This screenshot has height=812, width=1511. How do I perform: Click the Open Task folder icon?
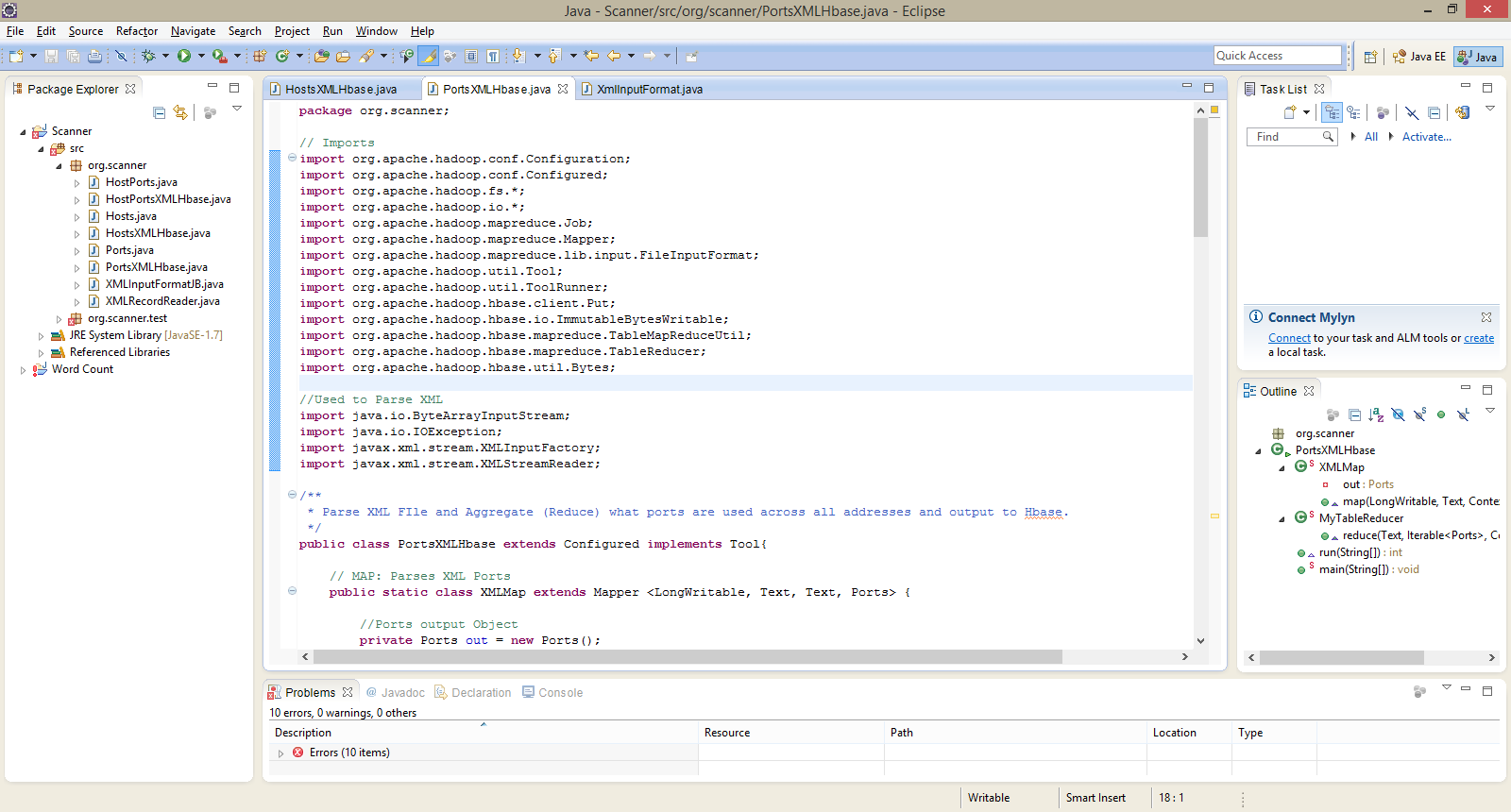pyautogui.click(x=343, y=56)
